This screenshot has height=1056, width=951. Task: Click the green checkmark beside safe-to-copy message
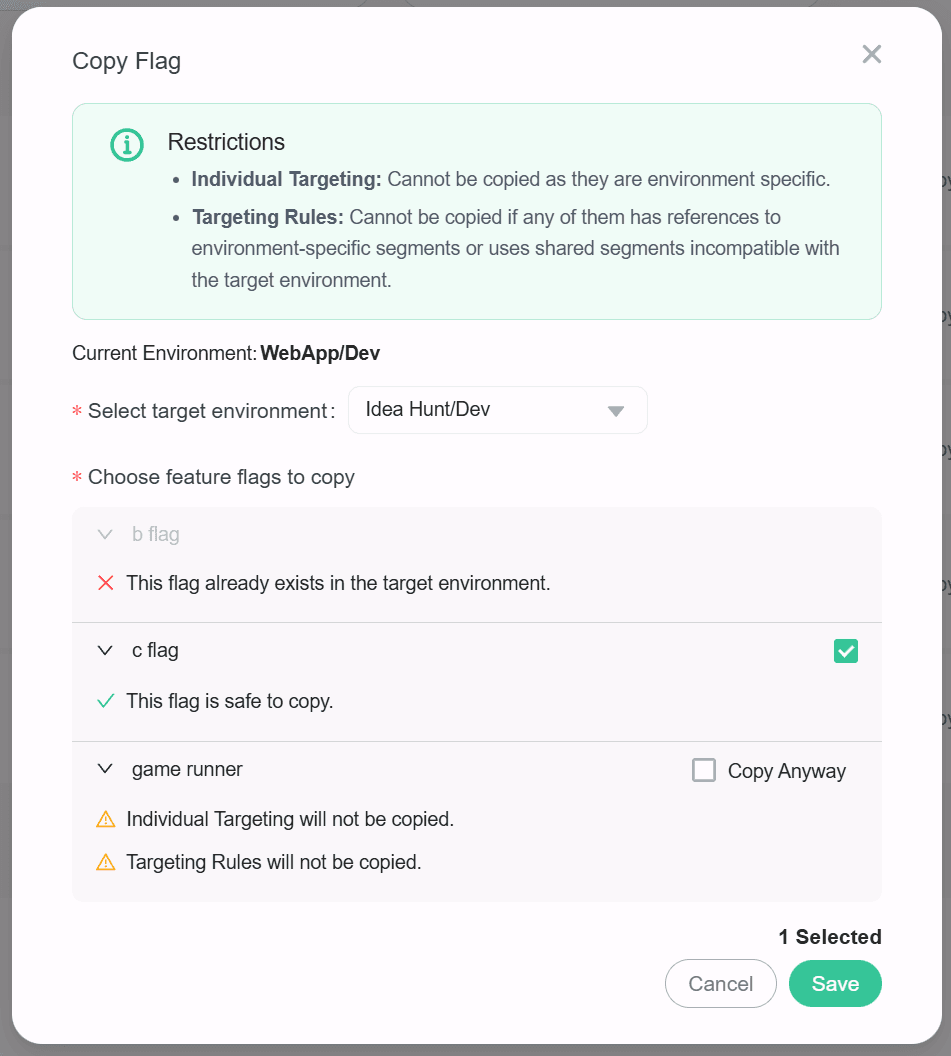tap(106, 701)
